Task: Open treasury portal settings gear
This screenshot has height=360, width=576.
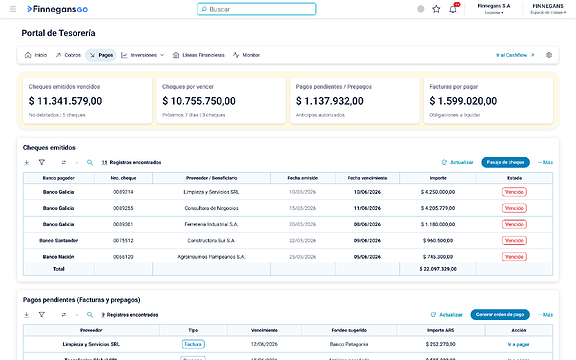Action: pos(549,55)
